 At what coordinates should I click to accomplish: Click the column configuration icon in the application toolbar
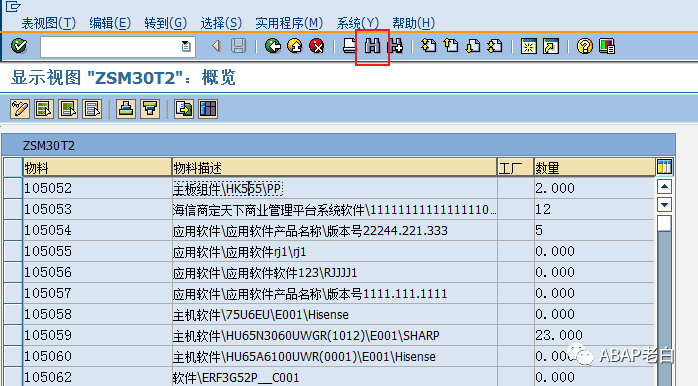pyautogui.click(x=208, y=109)
